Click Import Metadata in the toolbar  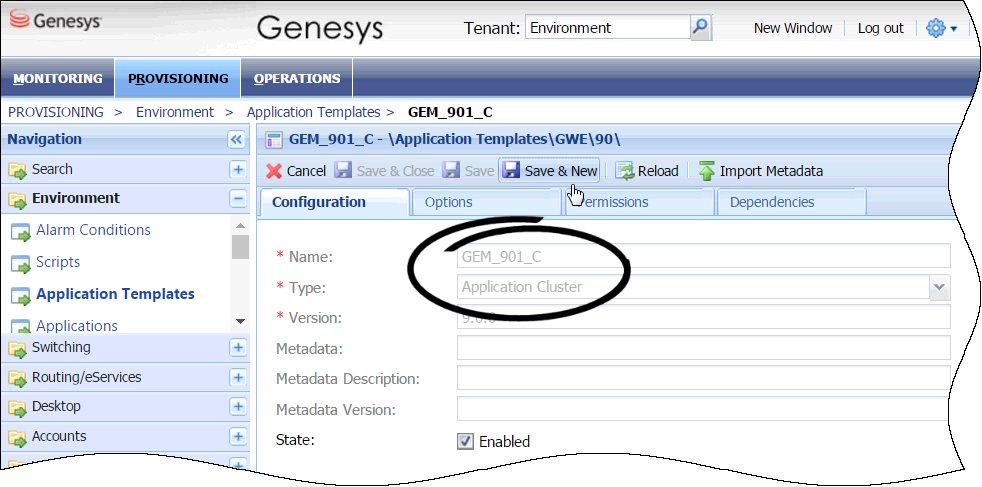click(x=761, y=171)
